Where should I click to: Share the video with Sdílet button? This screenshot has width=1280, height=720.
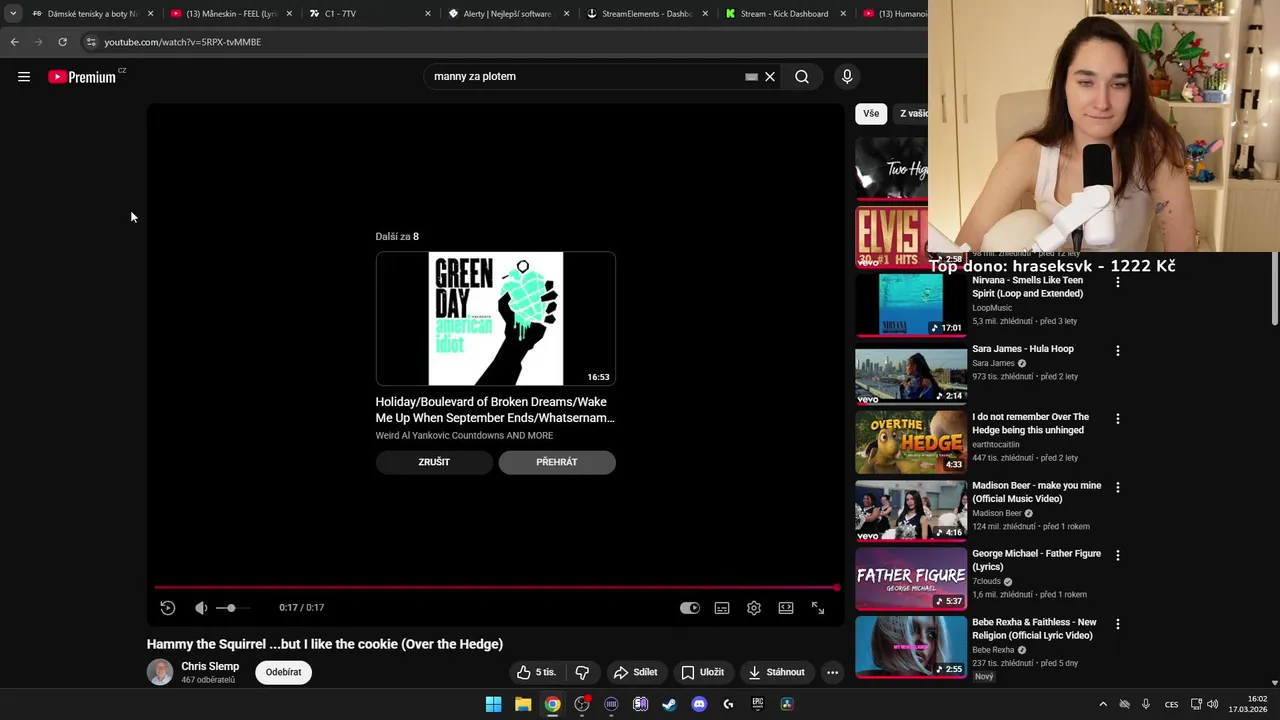click(x=636, y=672)
